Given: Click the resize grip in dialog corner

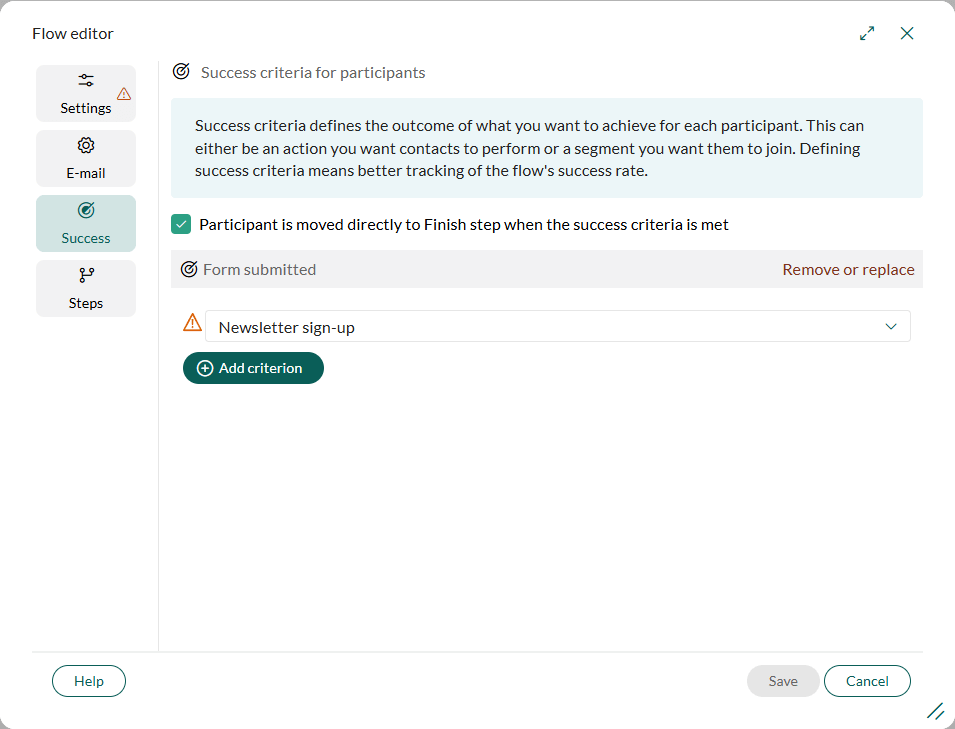Looking at the screenshot, I should [936, 711].
